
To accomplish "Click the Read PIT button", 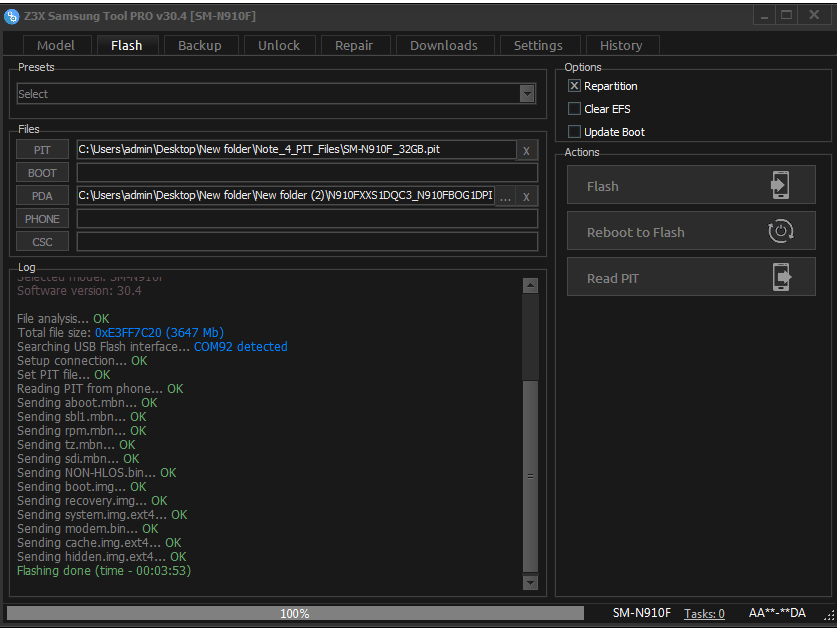I will click(x=691, y=277).
